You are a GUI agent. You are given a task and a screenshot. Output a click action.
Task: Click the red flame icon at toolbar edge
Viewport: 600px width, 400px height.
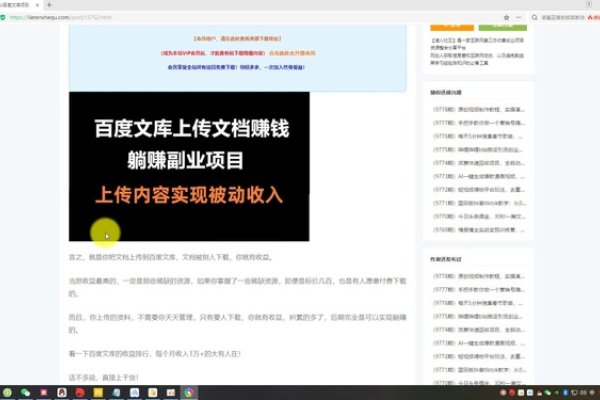point(590,17)
